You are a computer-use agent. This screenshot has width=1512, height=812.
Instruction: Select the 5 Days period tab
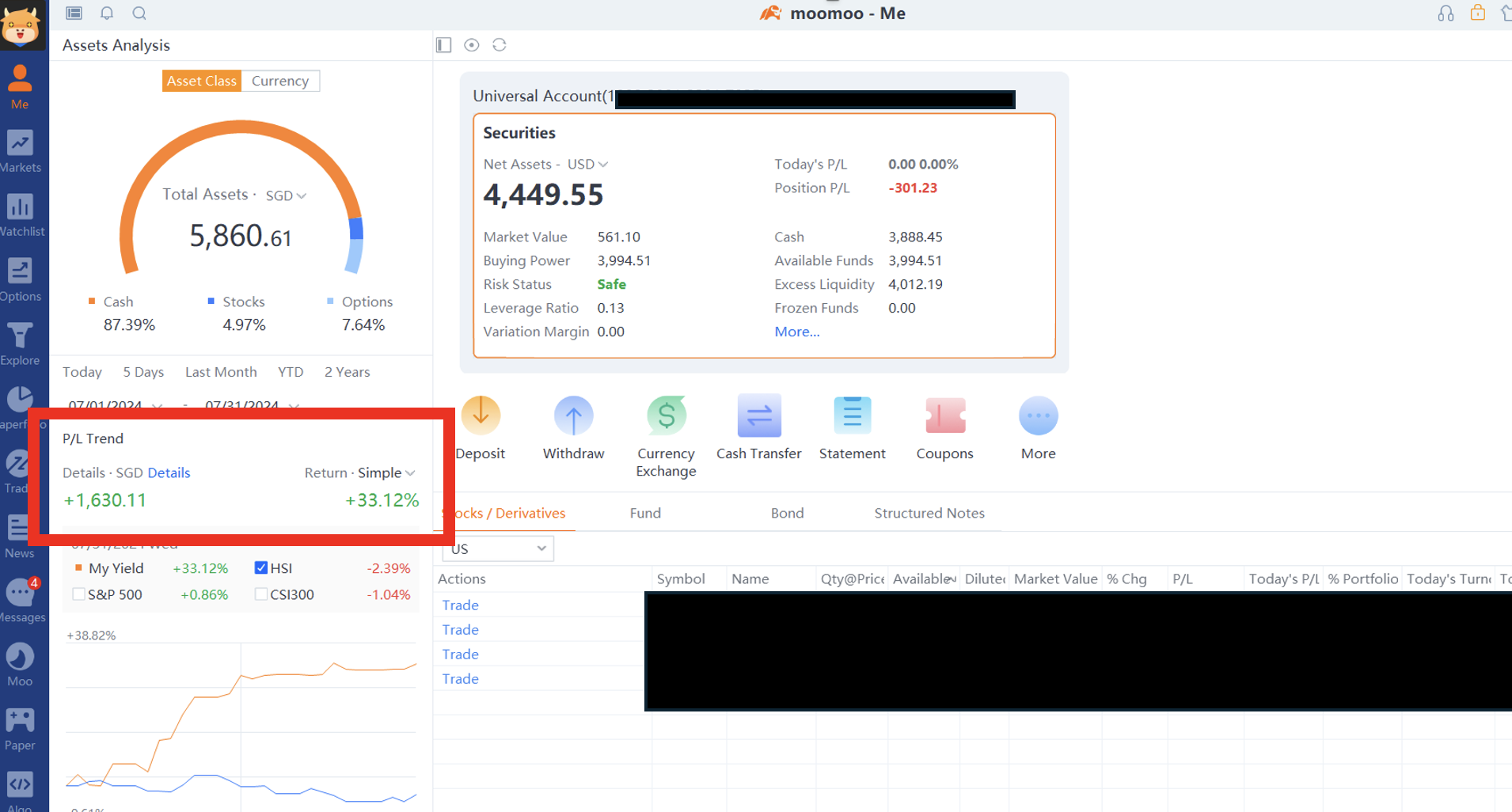pos(143,372)
